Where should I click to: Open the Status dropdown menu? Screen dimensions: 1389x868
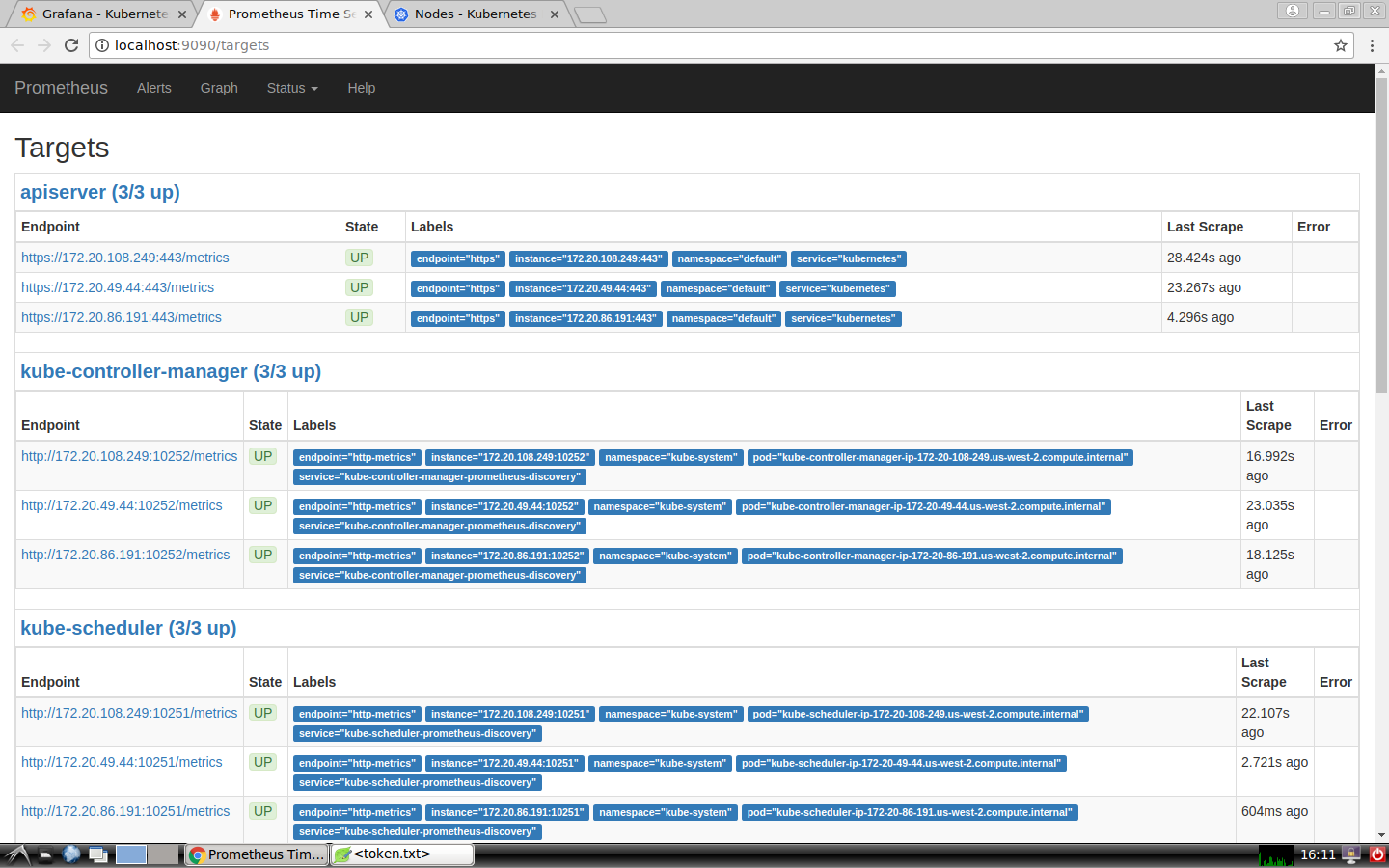292,88
